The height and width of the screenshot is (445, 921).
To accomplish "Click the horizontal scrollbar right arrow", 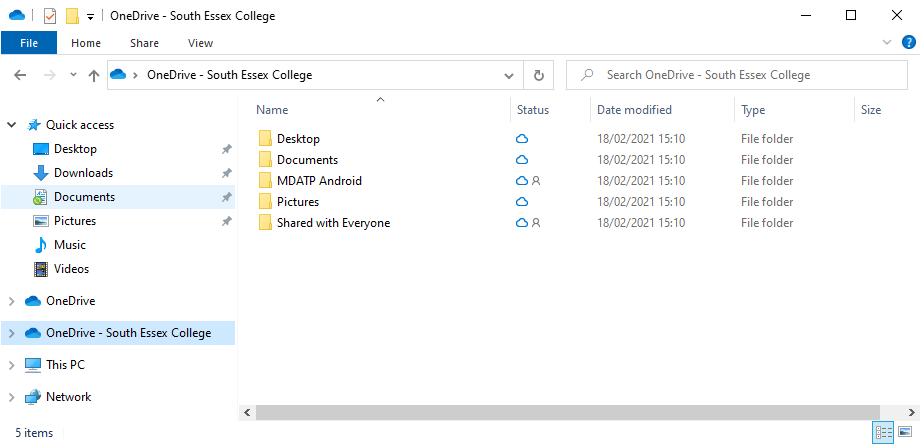I will coord(911,413).
